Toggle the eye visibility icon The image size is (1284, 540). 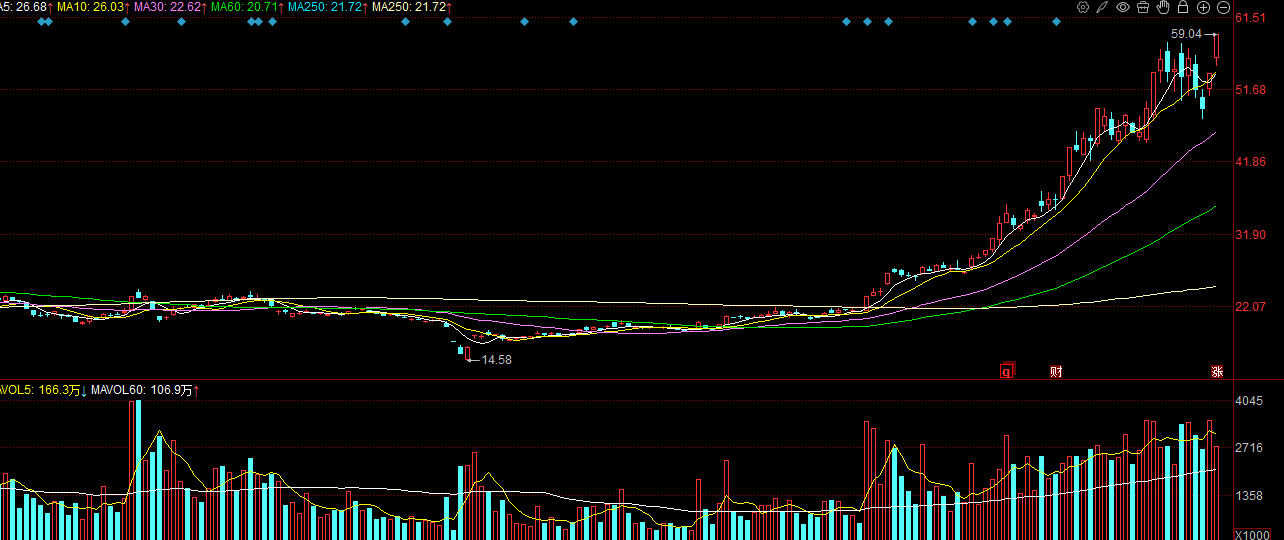click(1123, 7)
